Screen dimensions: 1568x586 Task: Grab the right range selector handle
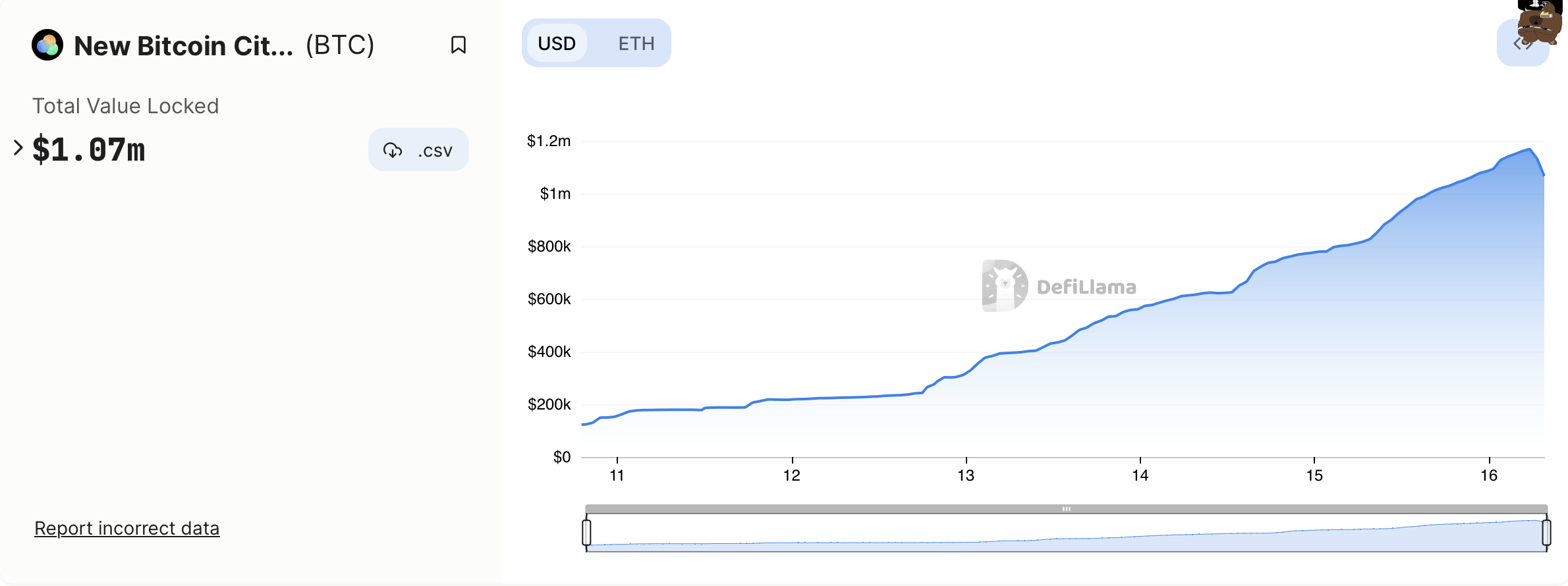coord(1546,533)
